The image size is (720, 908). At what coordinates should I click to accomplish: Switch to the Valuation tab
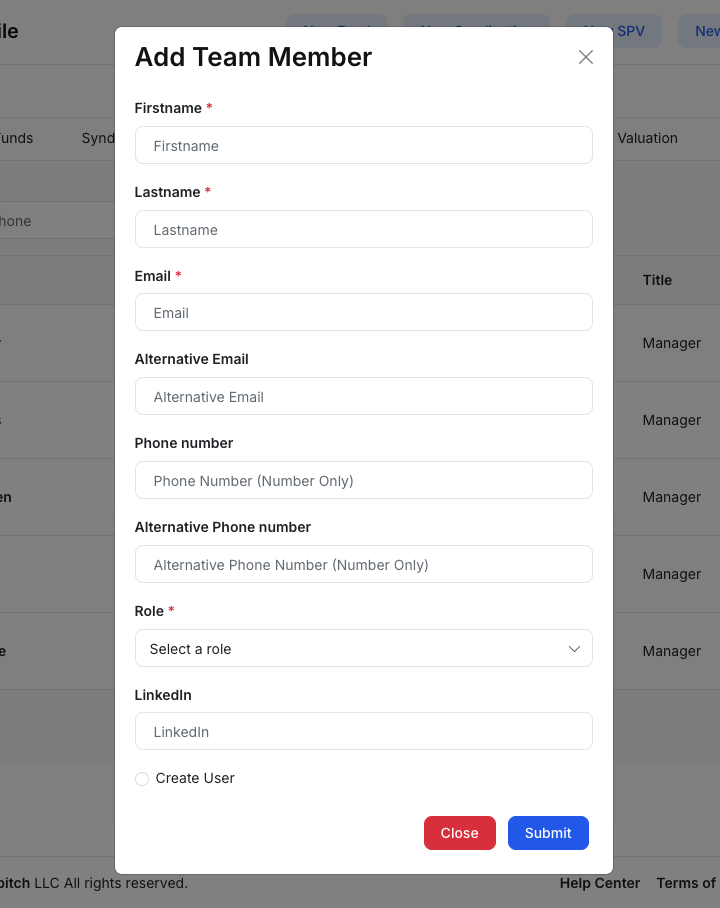[x=647, y=138]
